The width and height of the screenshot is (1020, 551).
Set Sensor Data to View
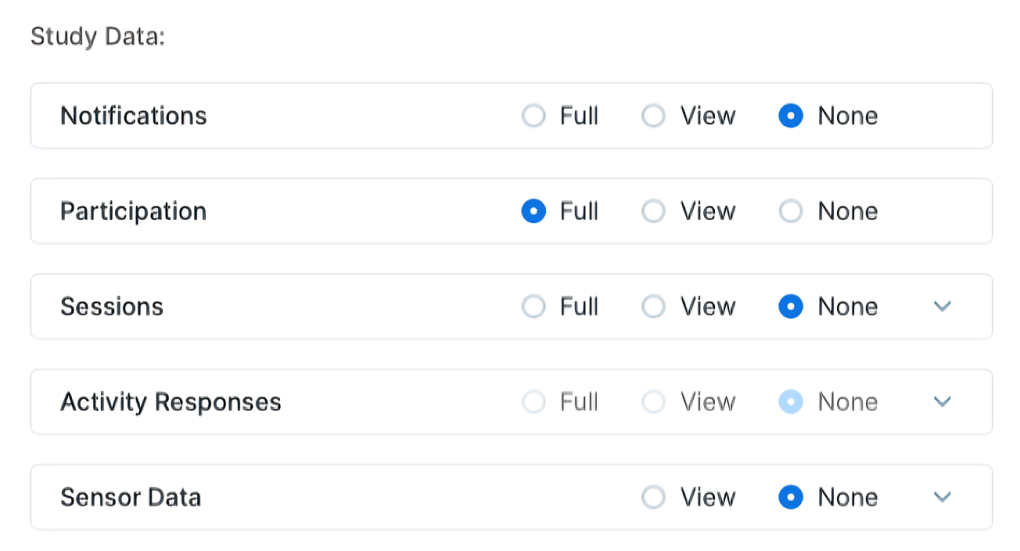click(x=653, y=497)
